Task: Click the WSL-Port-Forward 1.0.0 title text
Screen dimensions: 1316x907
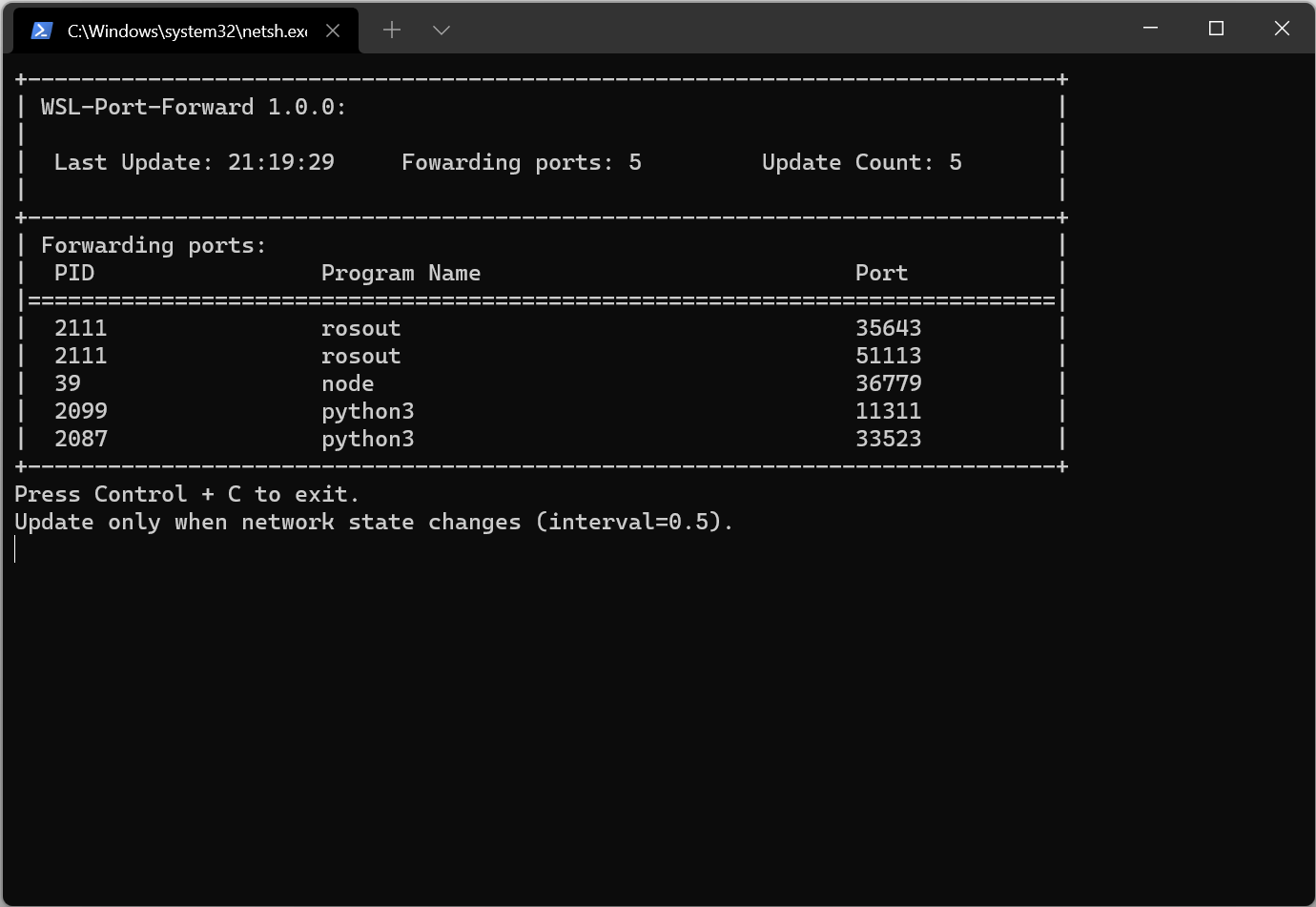Action: pos(194,107)
